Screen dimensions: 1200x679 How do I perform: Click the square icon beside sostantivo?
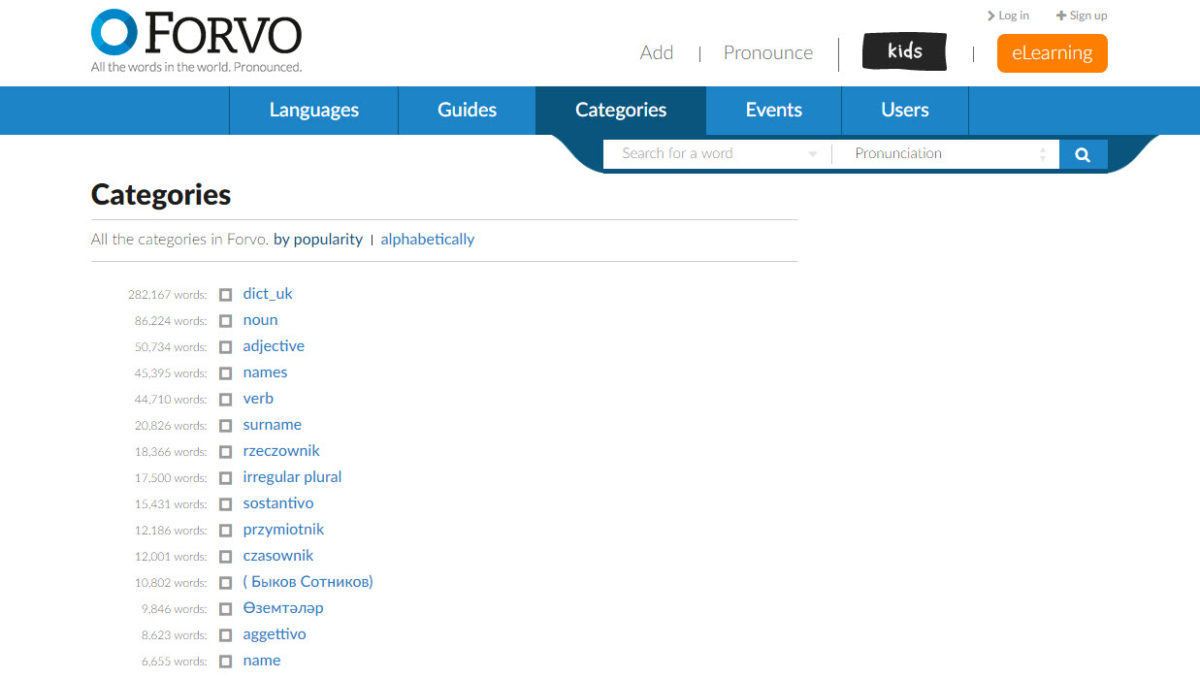(x=225, y=504)
